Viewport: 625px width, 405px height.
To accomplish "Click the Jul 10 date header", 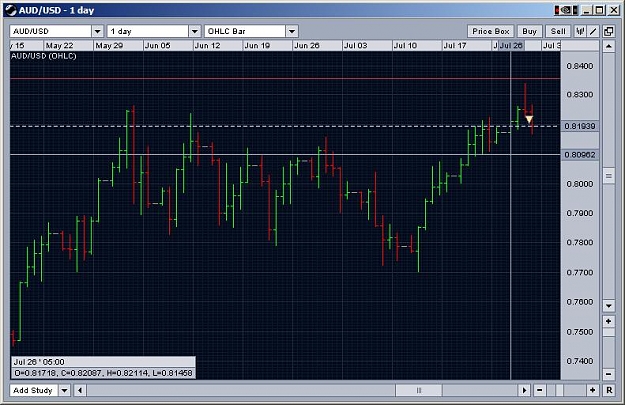I will [x=405, y=45].
